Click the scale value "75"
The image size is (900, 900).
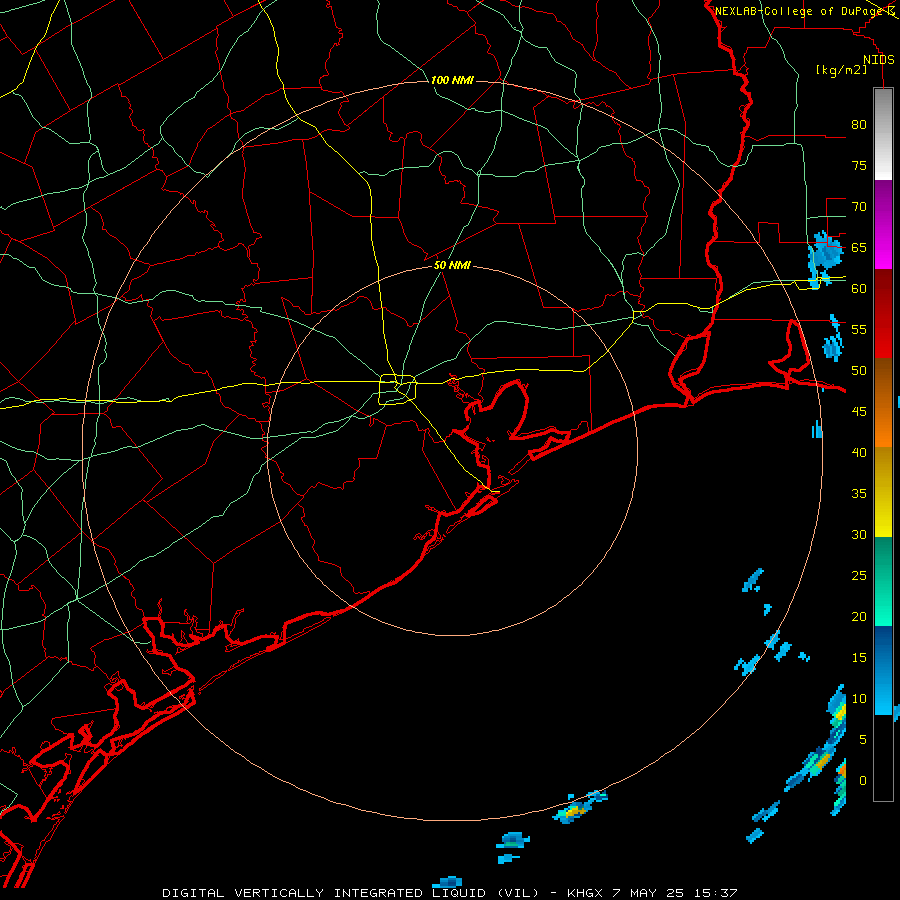[x=859, y=165]
